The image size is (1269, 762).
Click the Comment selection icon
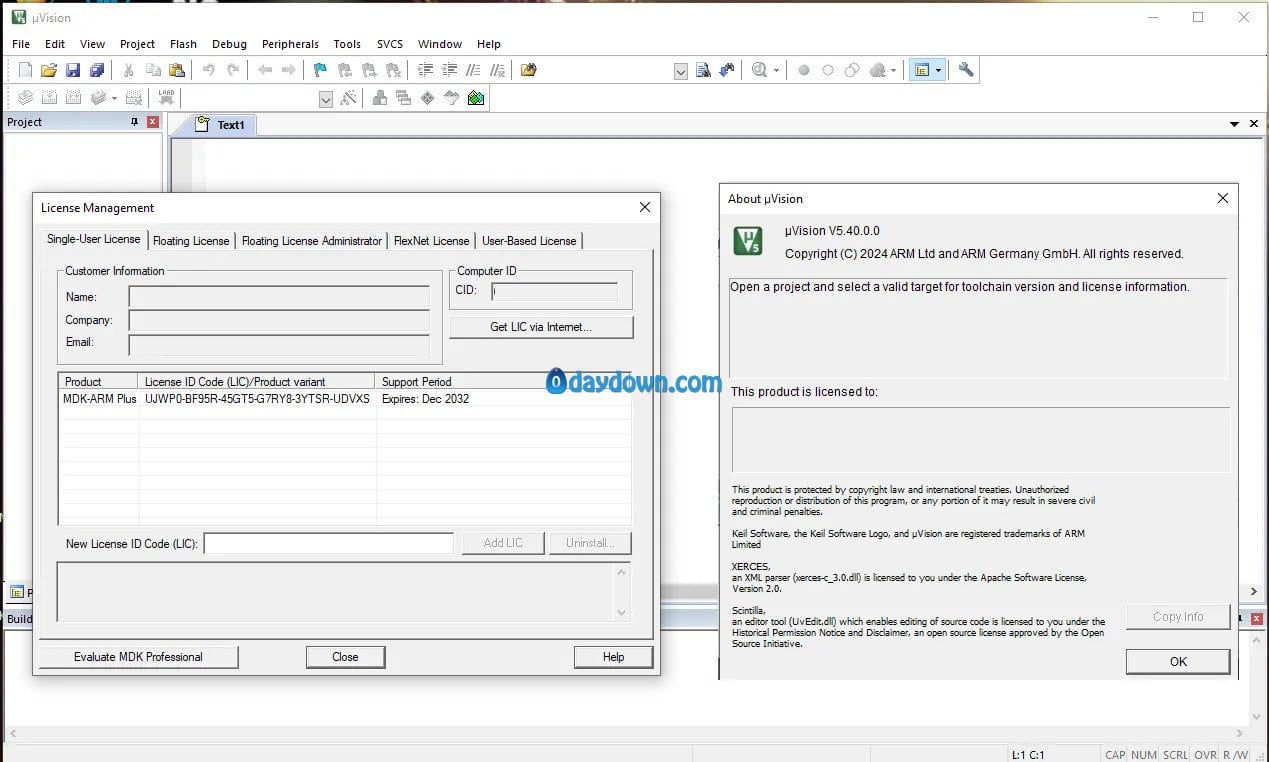tap(473, 70)
